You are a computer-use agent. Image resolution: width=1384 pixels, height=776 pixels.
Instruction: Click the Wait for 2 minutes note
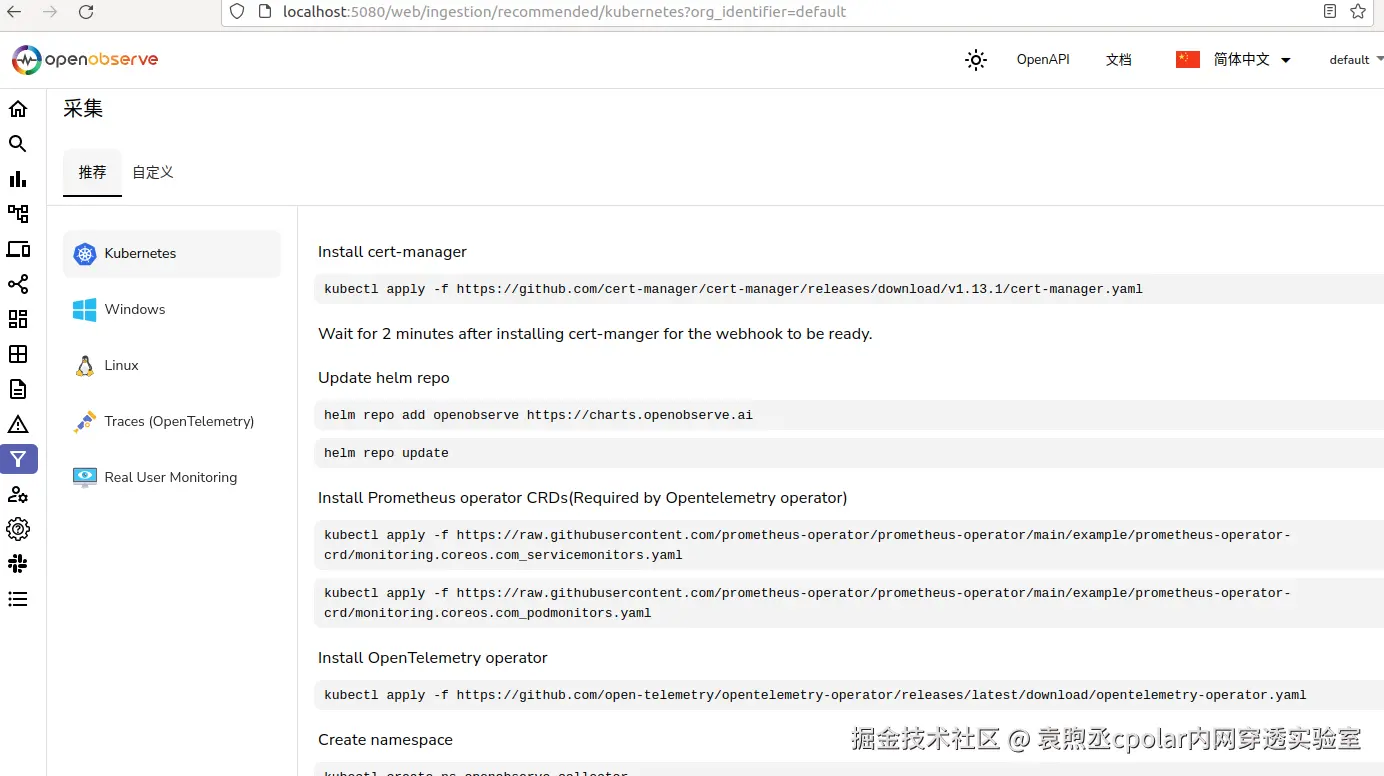(x=595, y=334)
